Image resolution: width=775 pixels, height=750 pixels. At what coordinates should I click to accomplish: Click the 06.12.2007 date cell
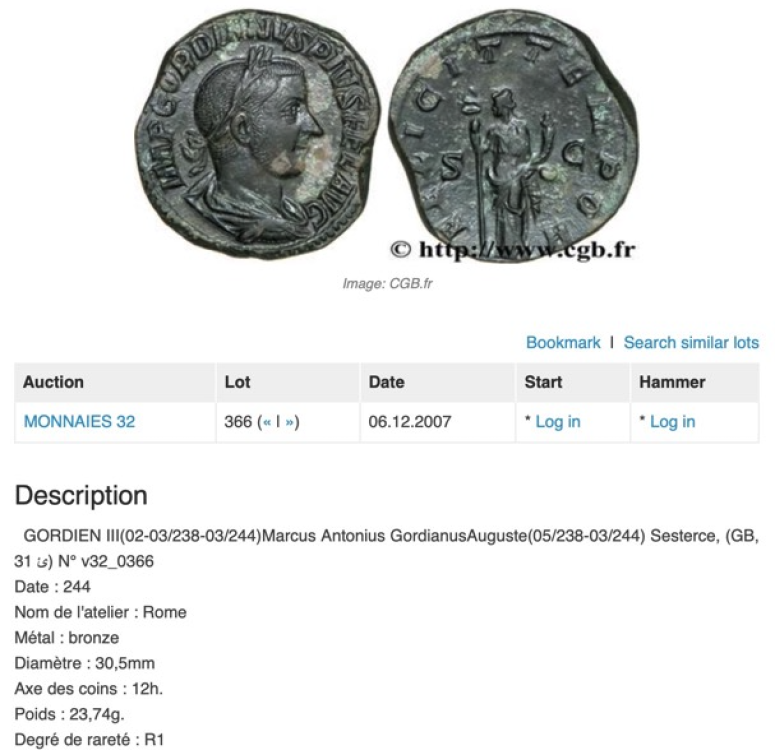[410, 421]
